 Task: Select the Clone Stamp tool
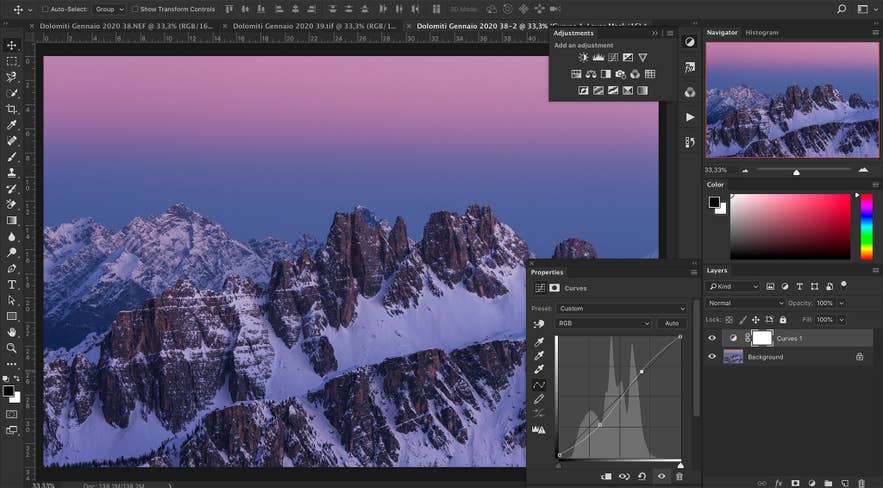coord(11,172)
